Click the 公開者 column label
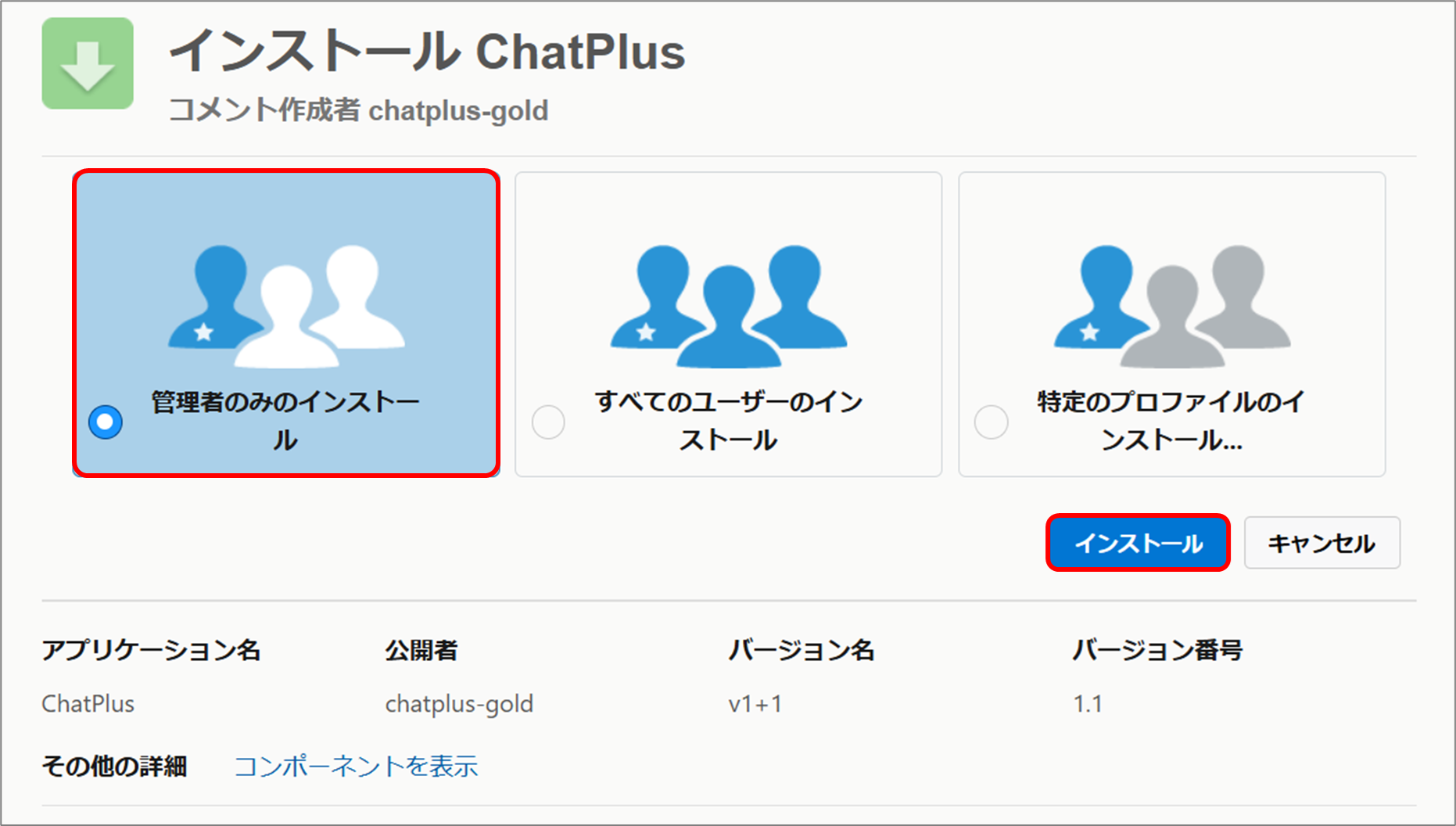This screenshot has width=1456, height=826. click(x=421, y=650)
